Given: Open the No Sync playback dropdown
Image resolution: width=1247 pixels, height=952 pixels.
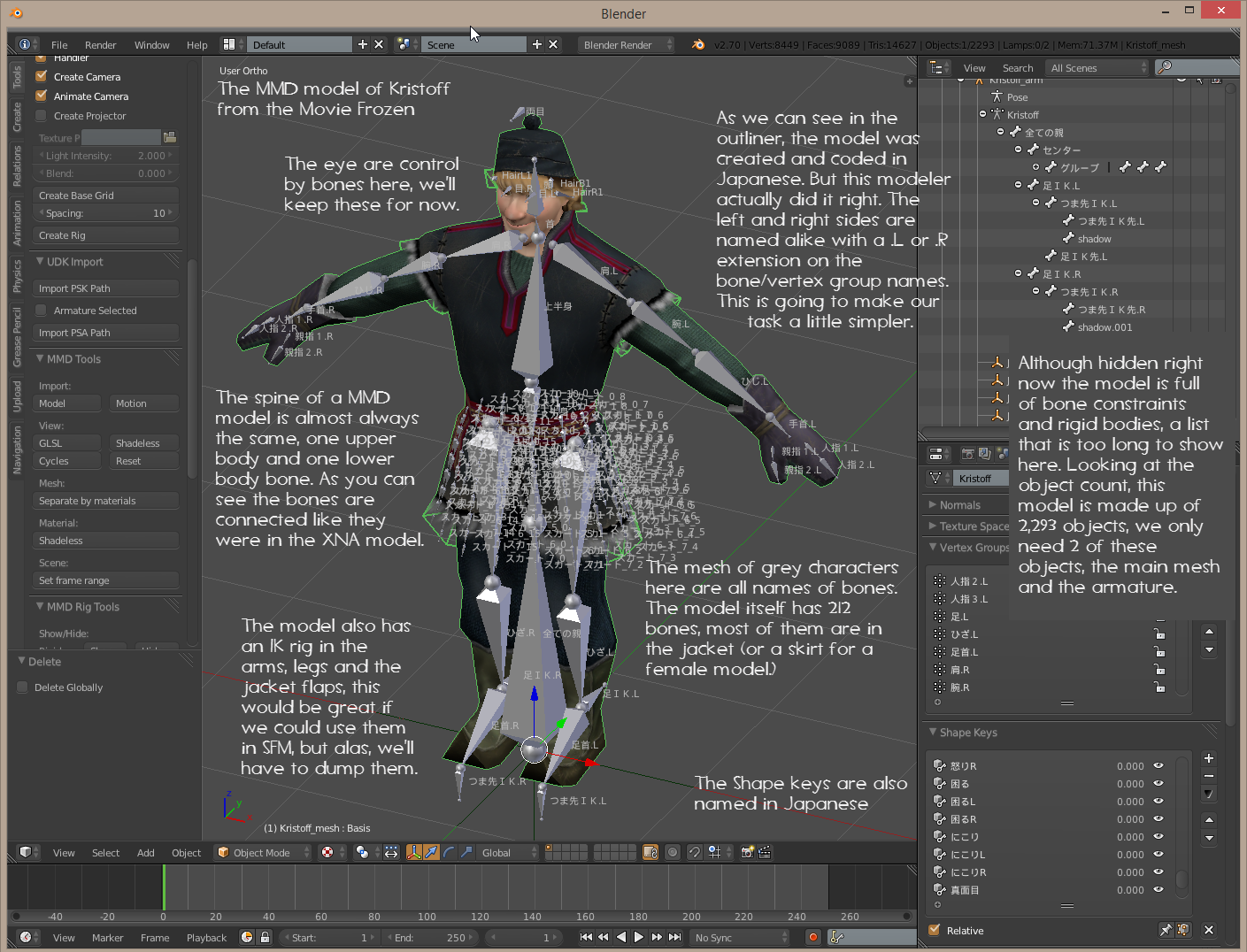Looking at the screenshot, I should tap(740, 937).
